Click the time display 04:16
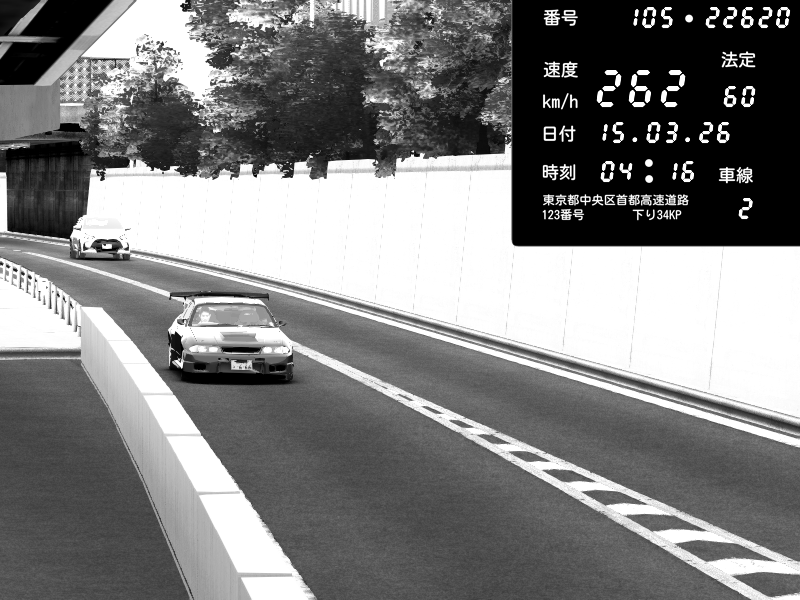 click(x=647, y=170)
